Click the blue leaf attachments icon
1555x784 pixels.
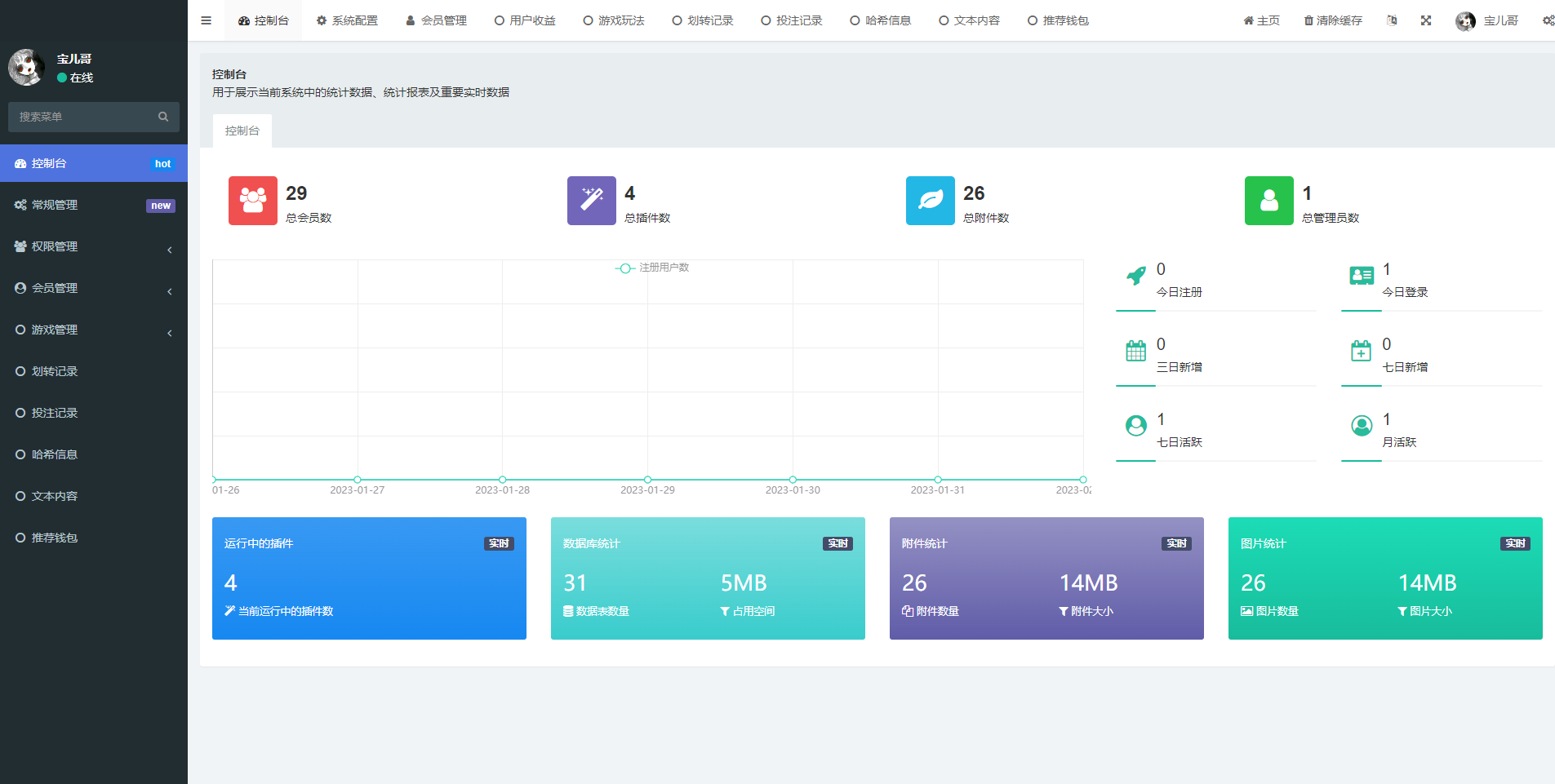930,201
